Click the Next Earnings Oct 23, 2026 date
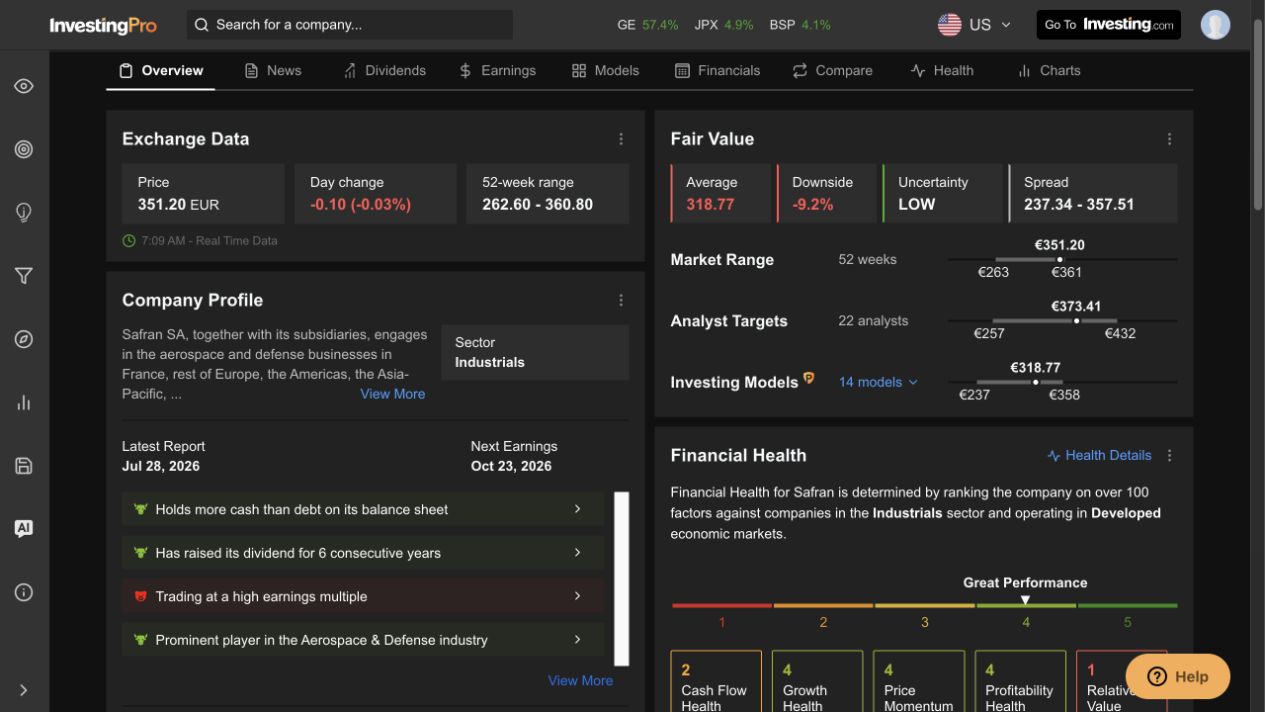Image resolution: width=1265 pixels, height=712 pixels. (511, 466)
